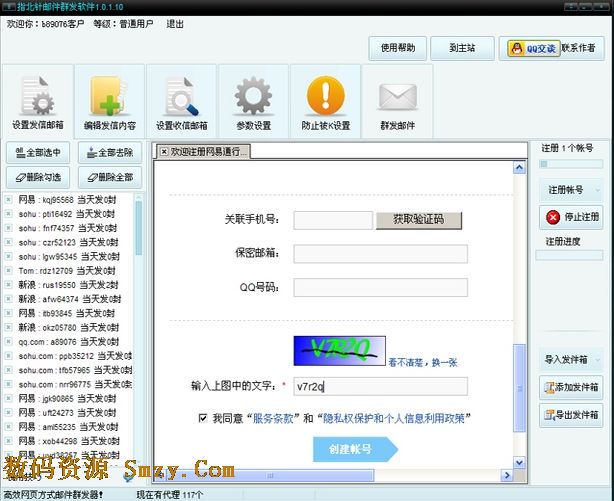Select the sohu lgw95345 account row
The width and height of the screenshot is (614, 501).
(69, 257)
